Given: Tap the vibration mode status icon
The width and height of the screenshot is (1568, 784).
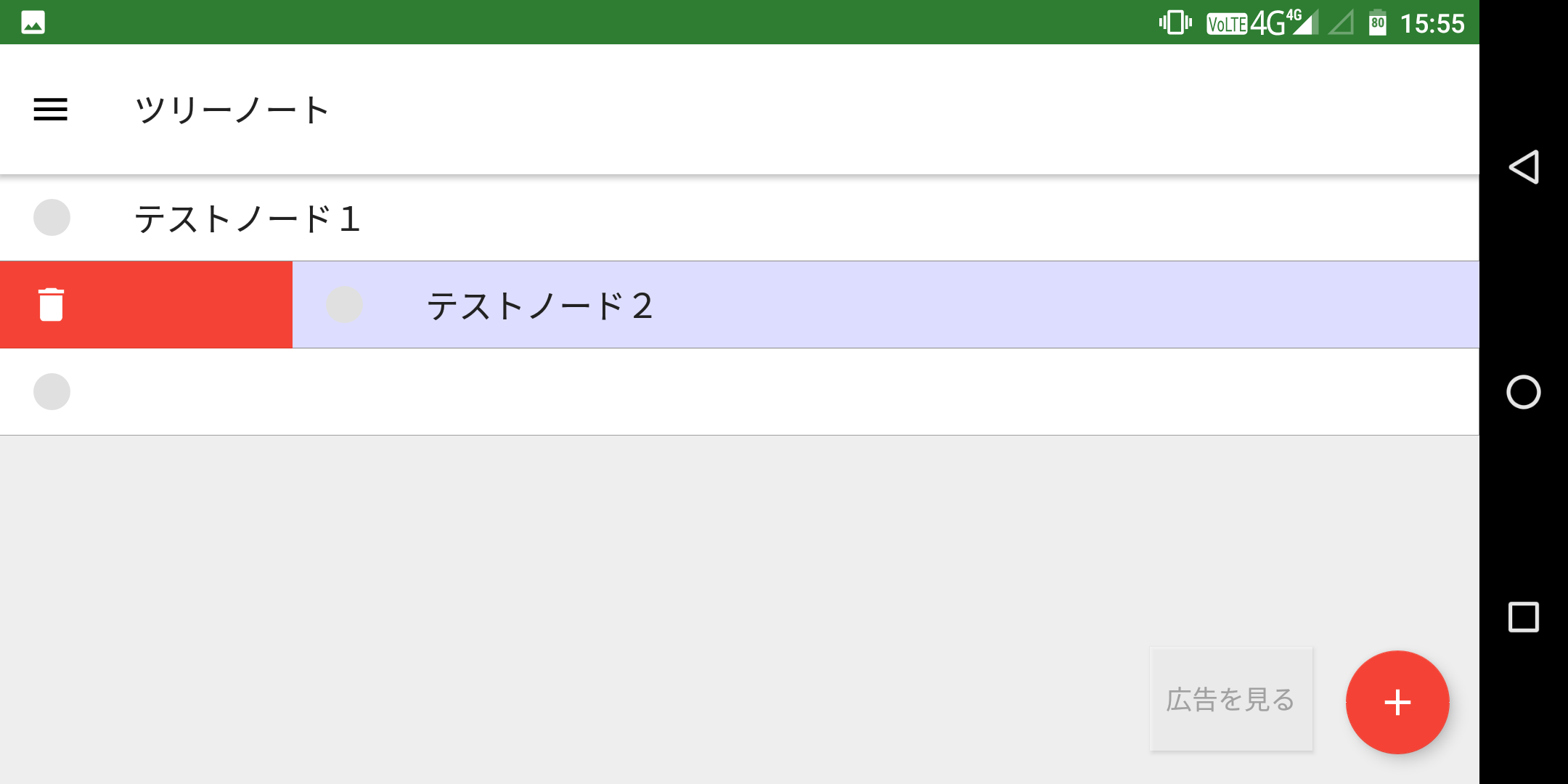Looking at the screenshot, I should pyautogui.click(x=1175, y=23).
